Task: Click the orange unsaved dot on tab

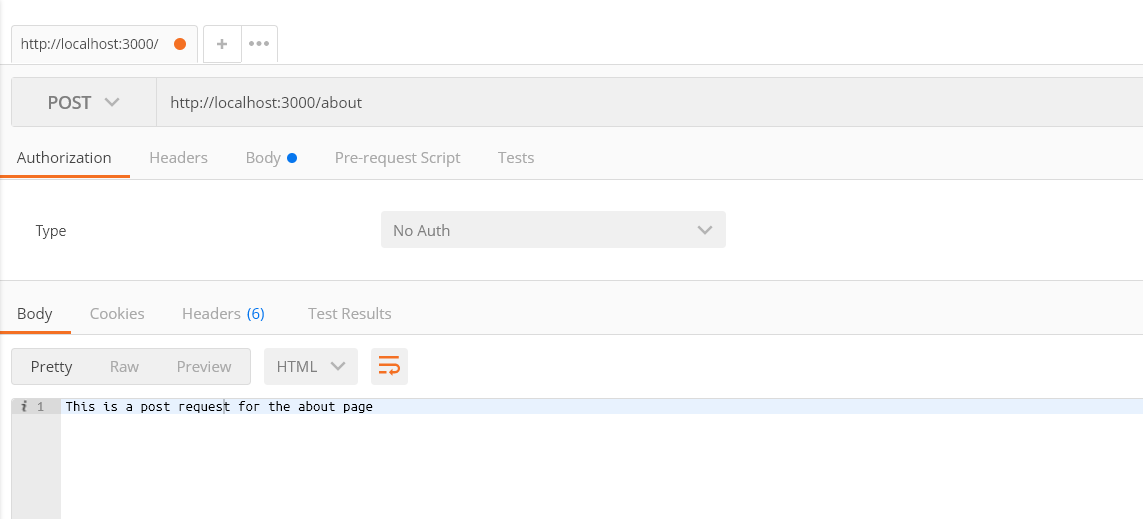Action: (180, 44)
